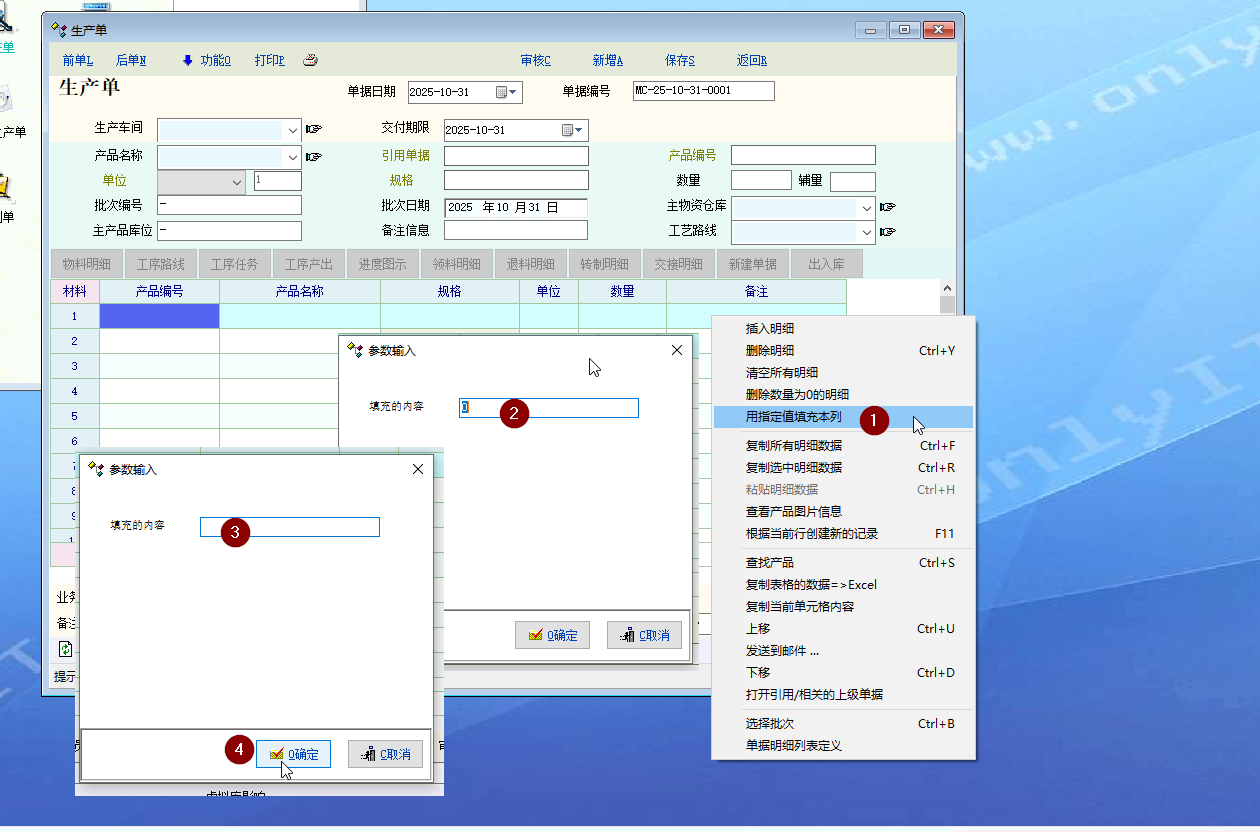
Task: Click the hand pointer icon beside 主物资仓库
Action: tap(887, 207)
